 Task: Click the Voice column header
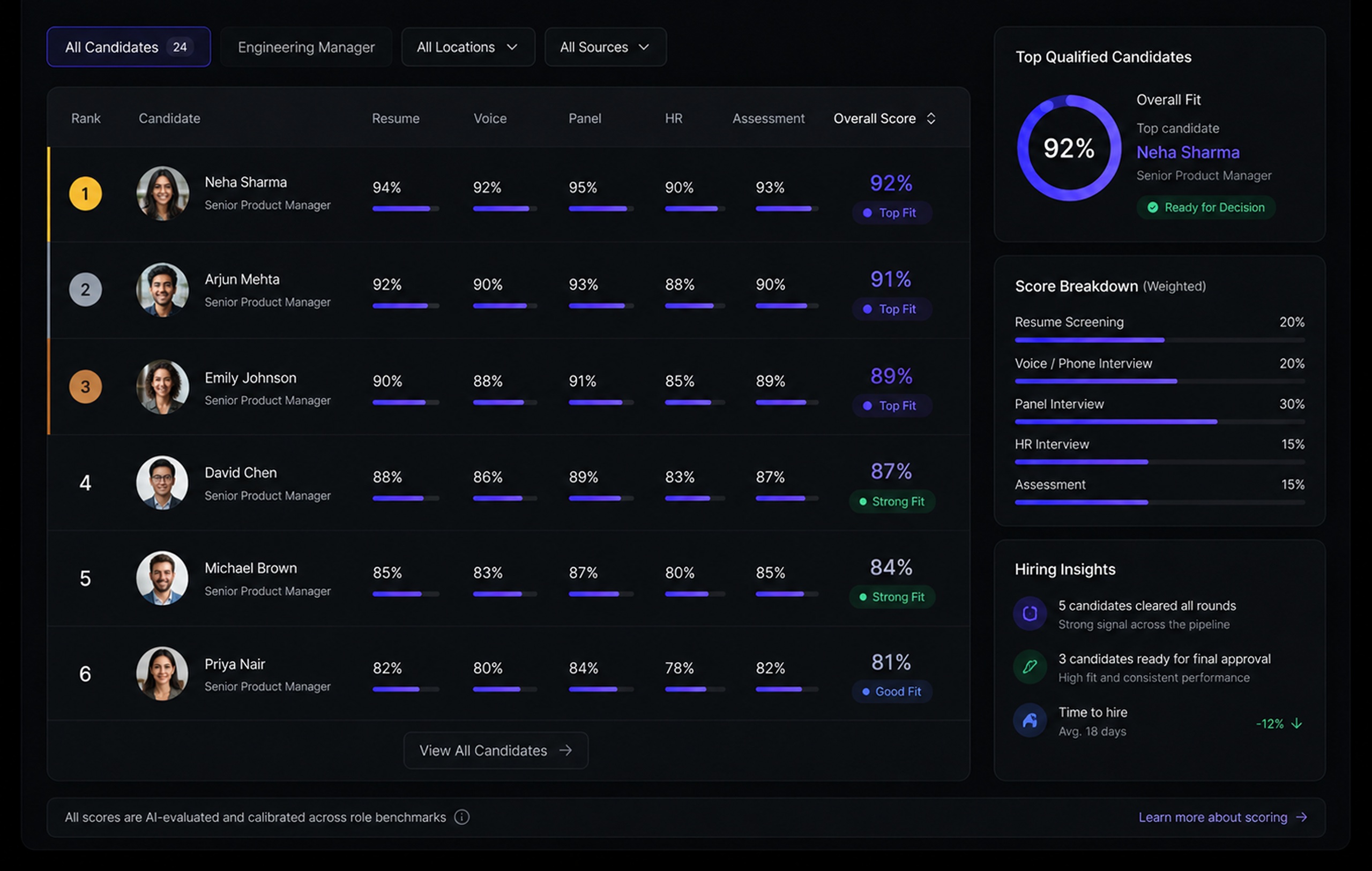pos(490,118)
